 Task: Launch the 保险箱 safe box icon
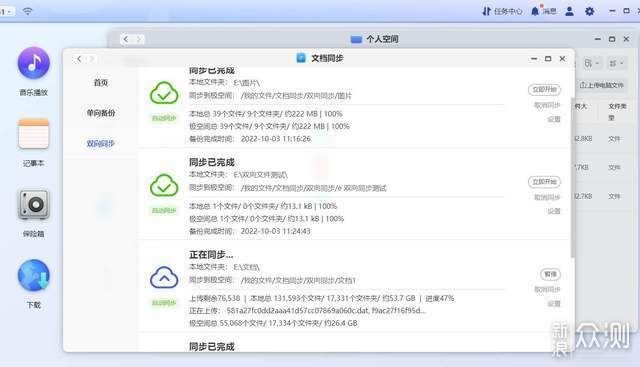[x=33, y=205]
